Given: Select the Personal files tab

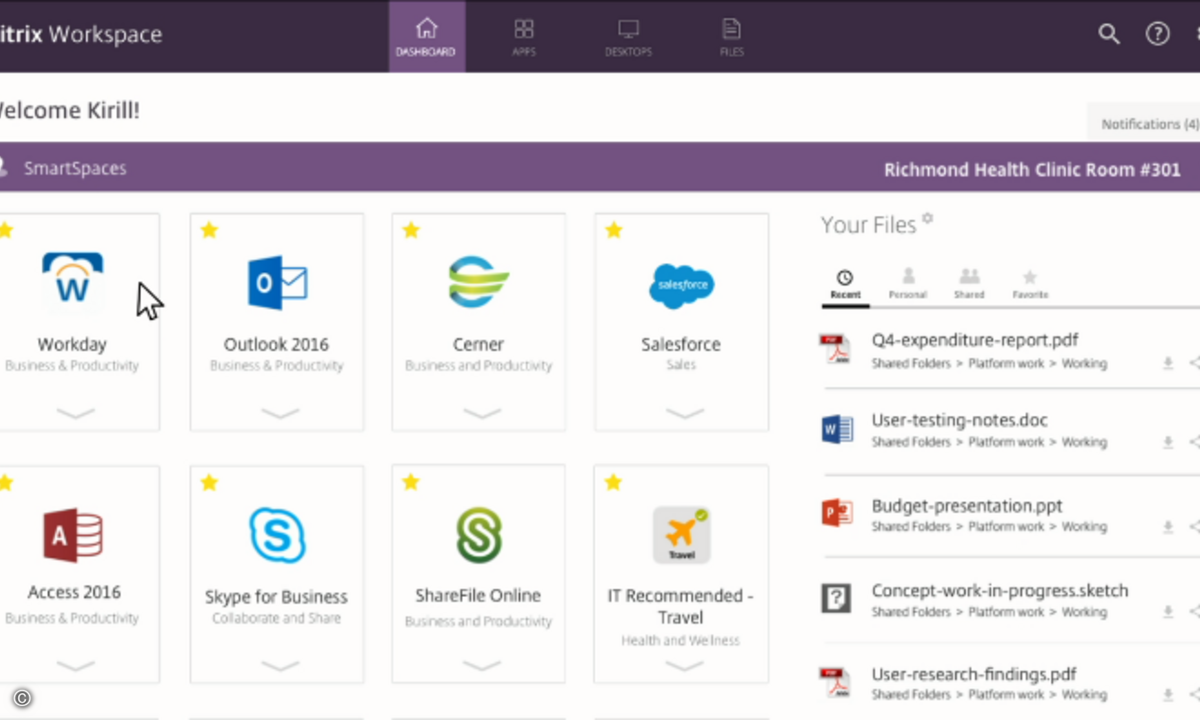Looking at the screenshot, I should click(x=908, y=285).
